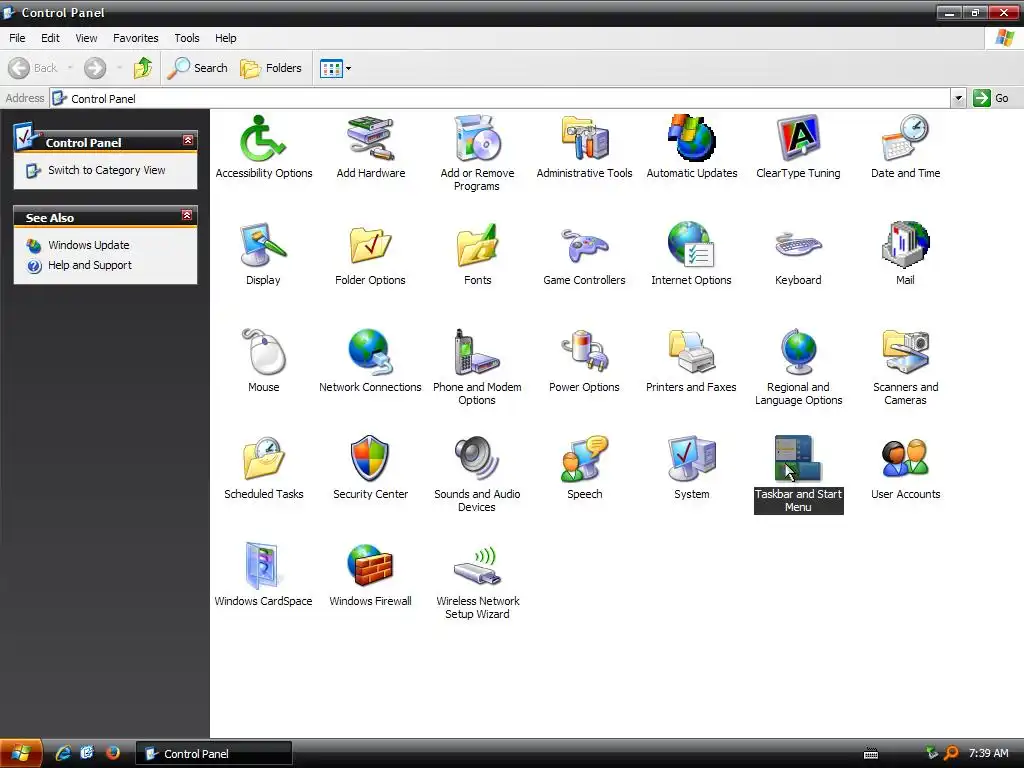Screen dimensions: 1024x768
Task: Select Wireless Network Setup Wizard icon
Action: pos(477,566)
